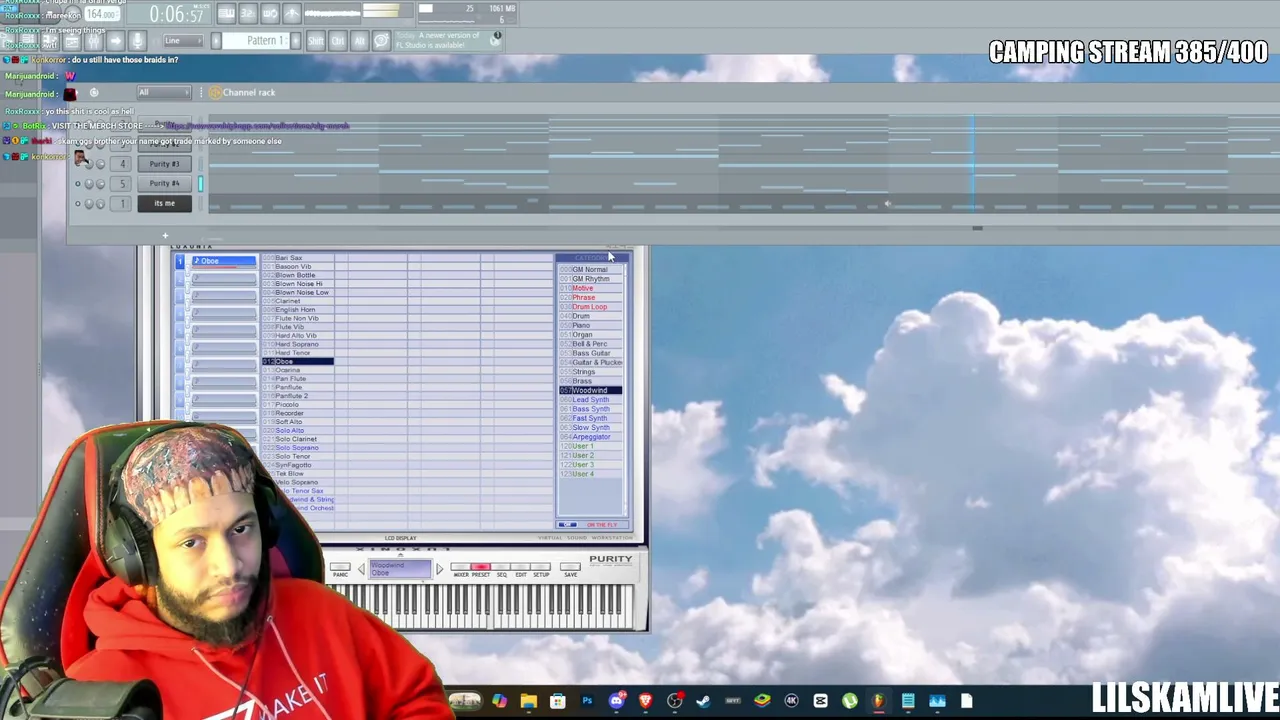1280x720 pixels.
Task: Click the microphone icon in FL Studio toolbar
Action: 137,41
